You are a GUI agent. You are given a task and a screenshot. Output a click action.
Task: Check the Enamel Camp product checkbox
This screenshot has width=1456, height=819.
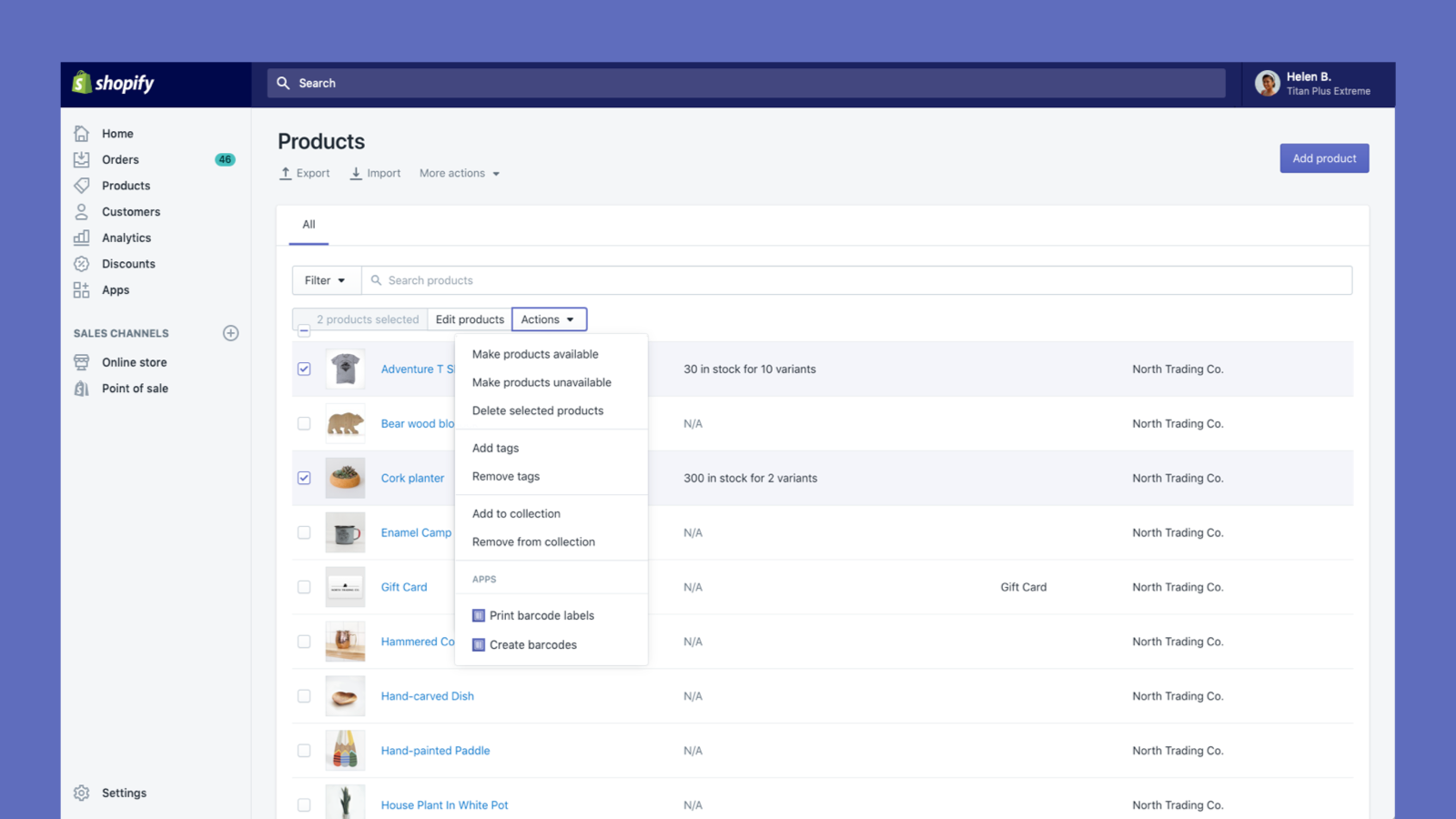[304, 532]
